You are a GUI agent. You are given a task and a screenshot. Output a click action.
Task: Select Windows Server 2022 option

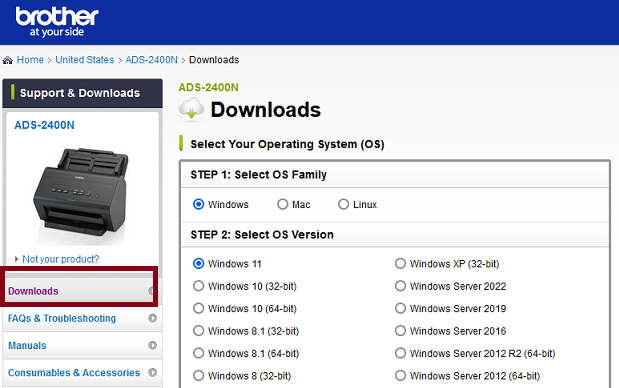[x=400, y=286]
